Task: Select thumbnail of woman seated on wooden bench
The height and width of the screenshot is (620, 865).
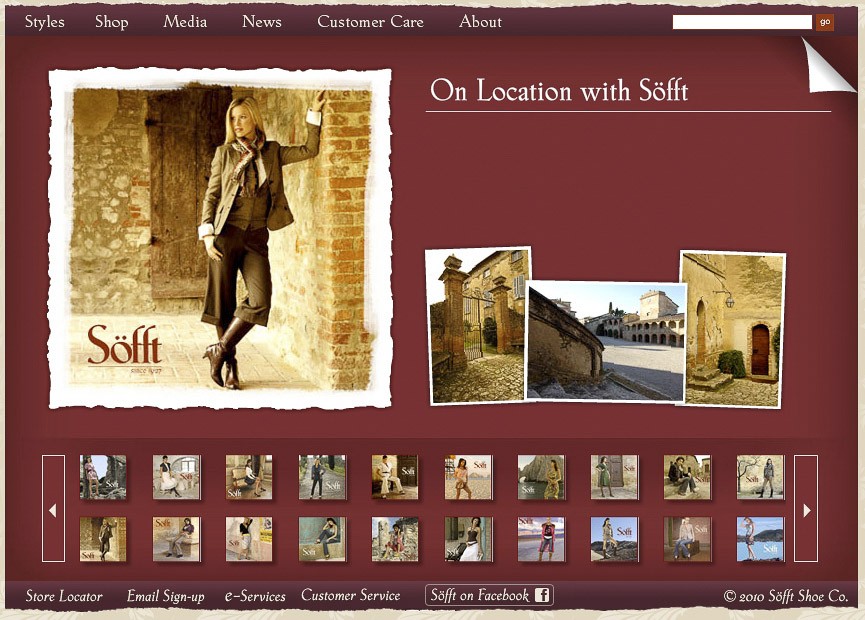Action: [249, 477]
